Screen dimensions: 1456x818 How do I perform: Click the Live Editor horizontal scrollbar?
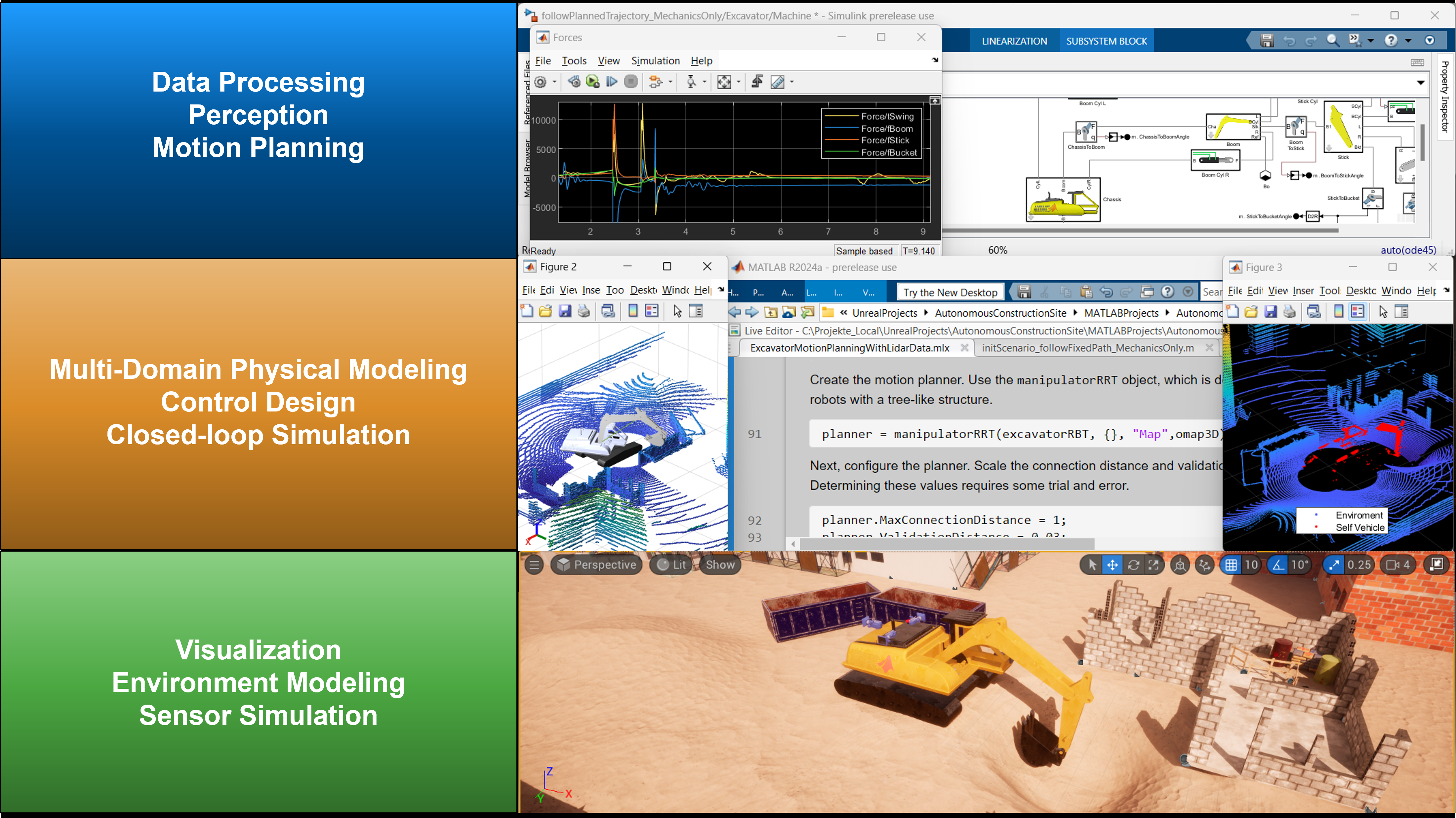[947, 544]
